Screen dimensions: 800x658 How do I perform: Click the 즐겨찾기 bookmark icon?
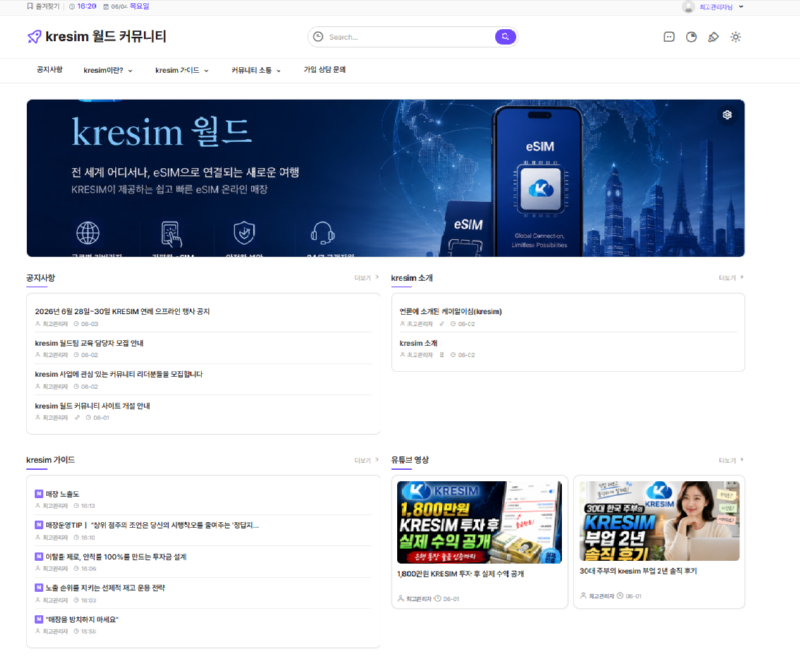30,7
